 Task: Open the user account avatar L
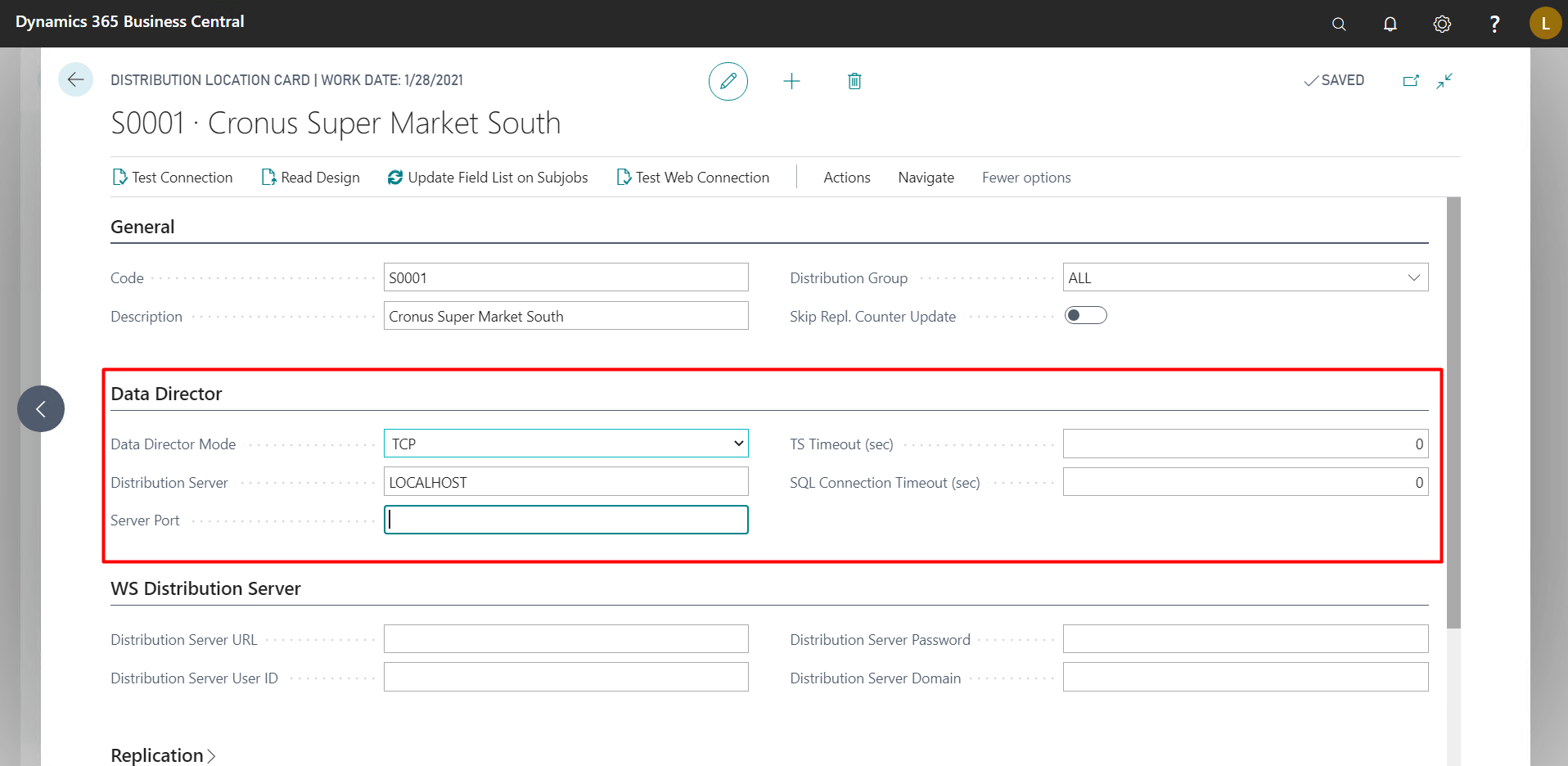point(1545,23)
